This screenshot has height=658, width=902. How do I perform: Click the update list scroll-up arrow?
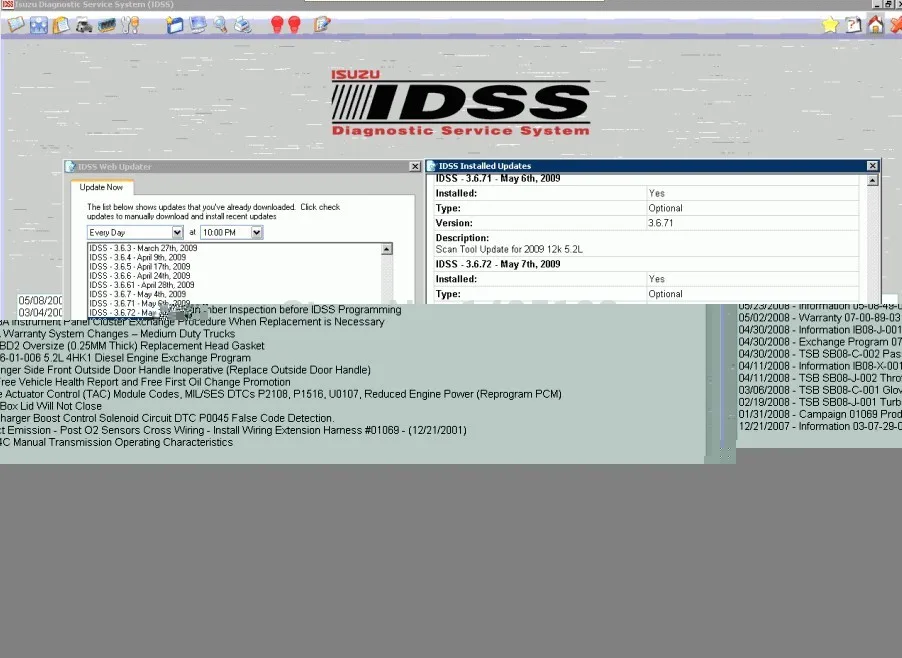point(387,249)
